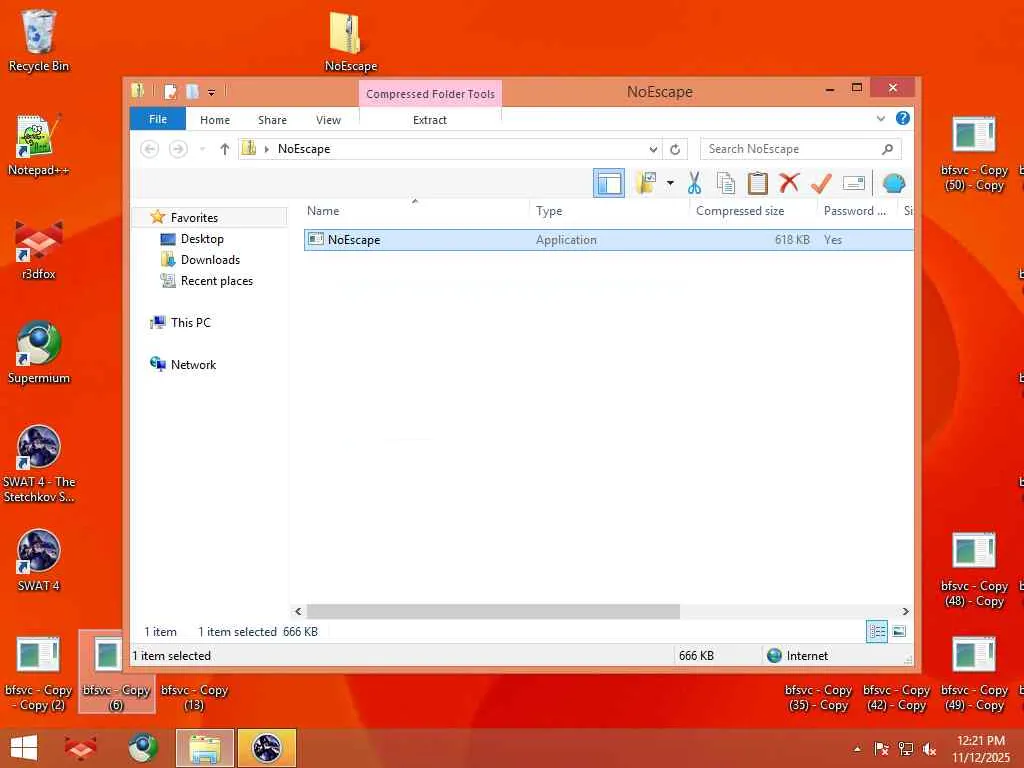The image size is (1024, 768).
Task: Click the File Explorer taskbar button
Action: tap(204, 748)
